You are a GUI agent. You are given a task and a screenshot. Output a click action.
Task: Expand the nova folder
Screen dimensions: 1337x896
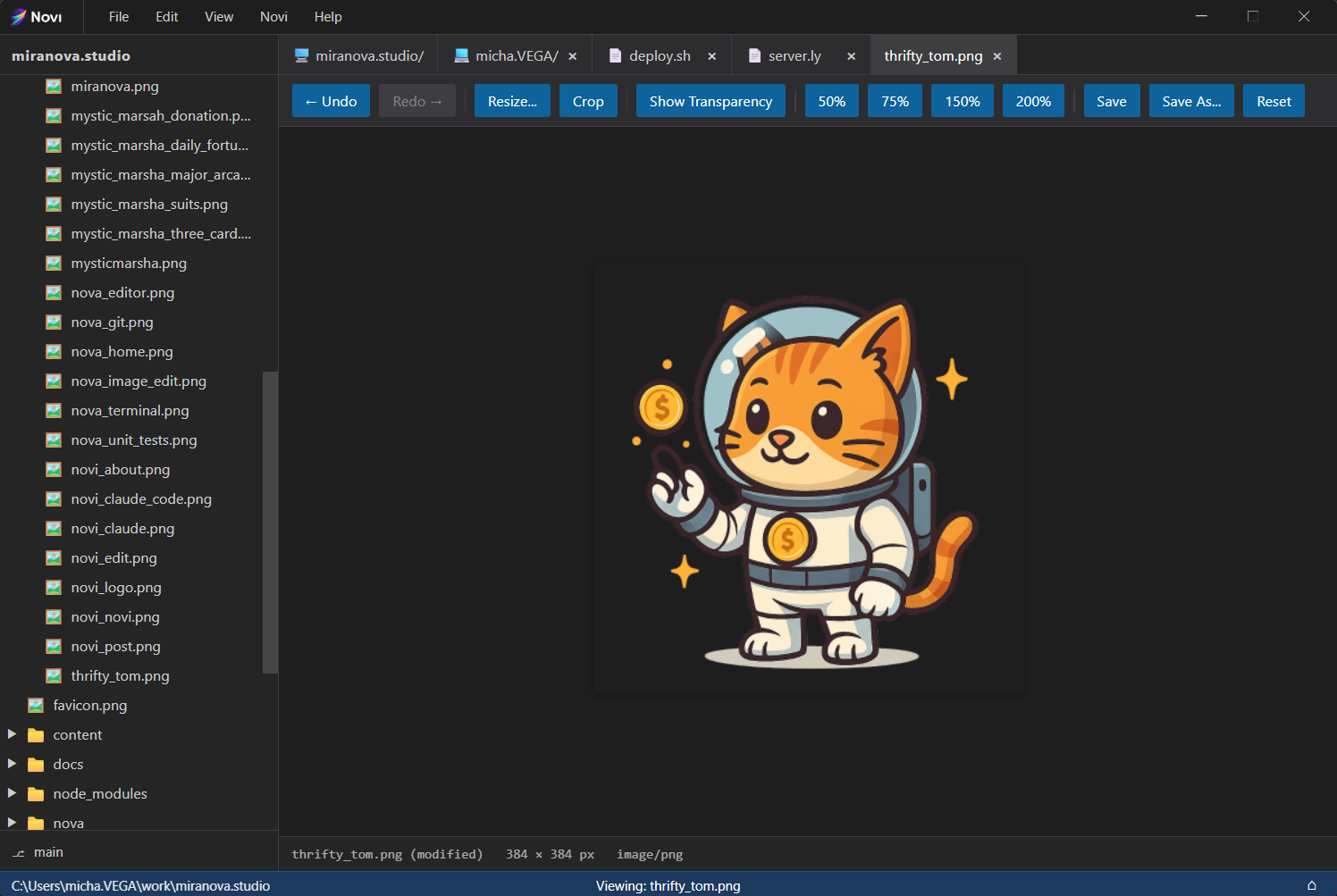(12, 823)
